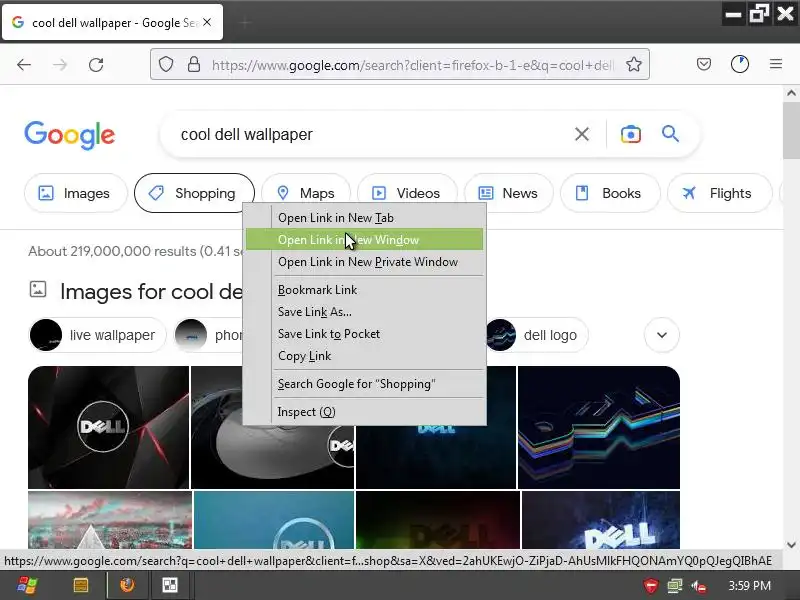Click the Firefox account icon in toolbar
The width and height of the screenshot is (800, 600).
click(740, 64)
